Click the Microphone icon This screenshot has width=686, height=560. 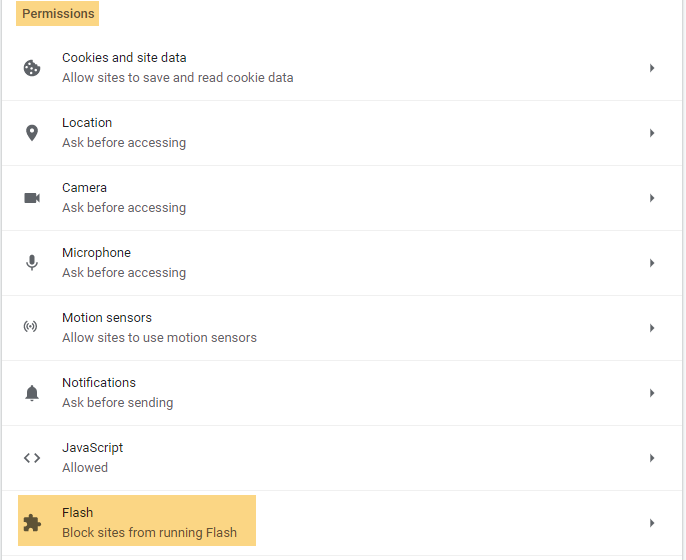32,263
